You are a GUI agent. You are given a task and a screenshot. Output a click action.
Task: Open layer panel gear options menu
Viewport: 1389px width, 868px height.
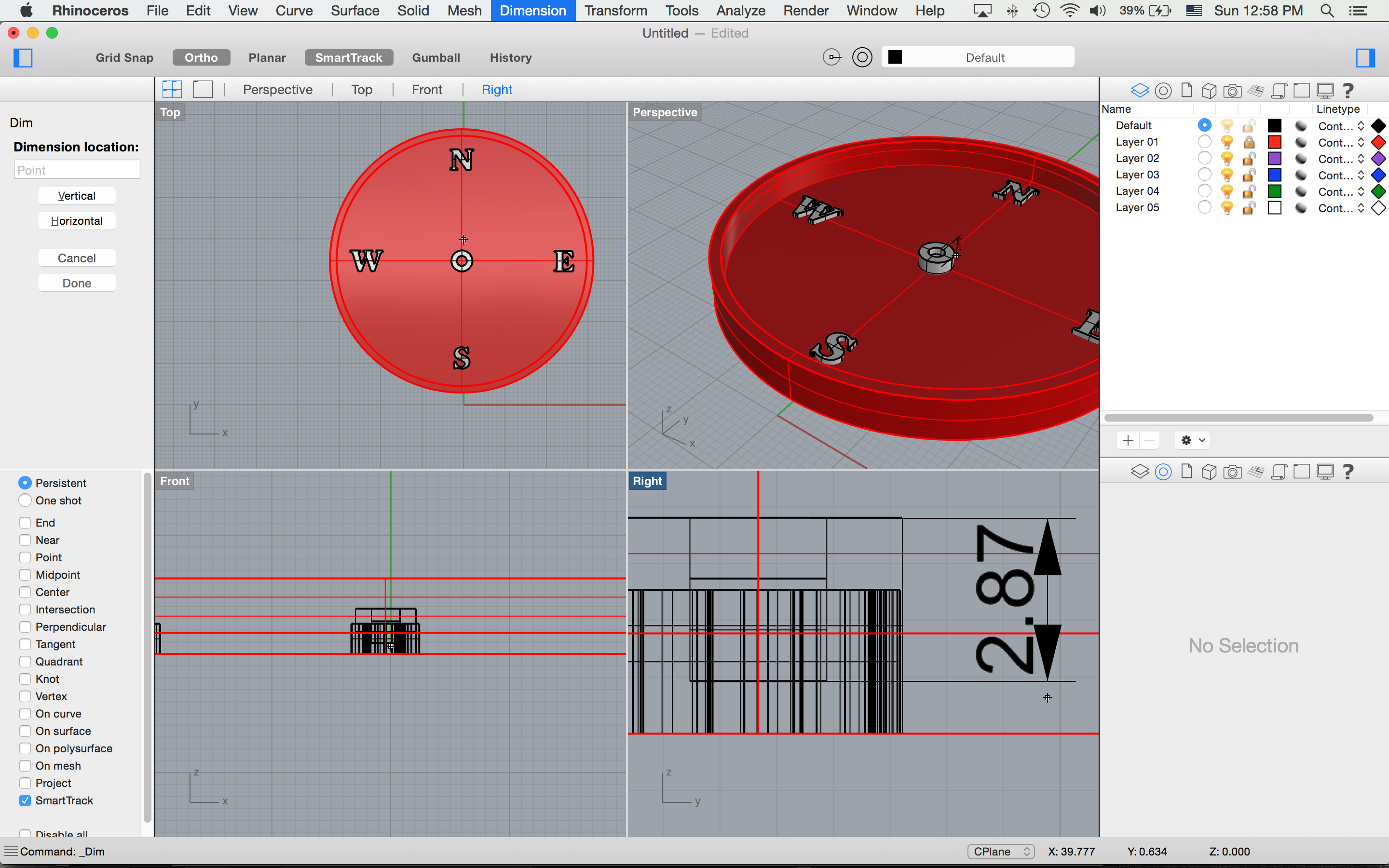(1192, 440)
